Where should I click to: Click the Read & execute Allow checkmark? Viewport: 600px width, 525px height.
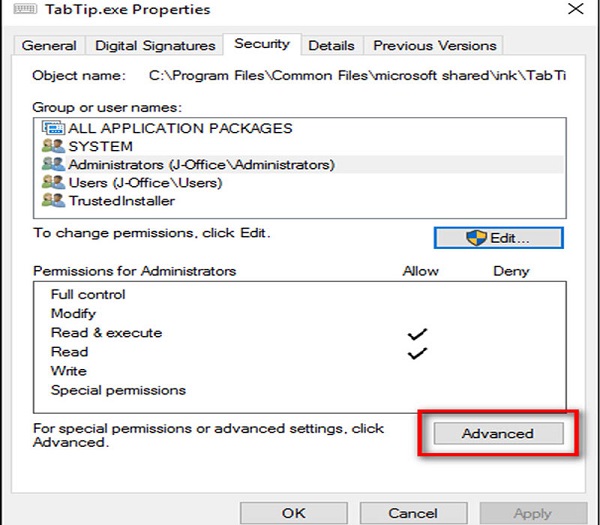coord(417,333)
